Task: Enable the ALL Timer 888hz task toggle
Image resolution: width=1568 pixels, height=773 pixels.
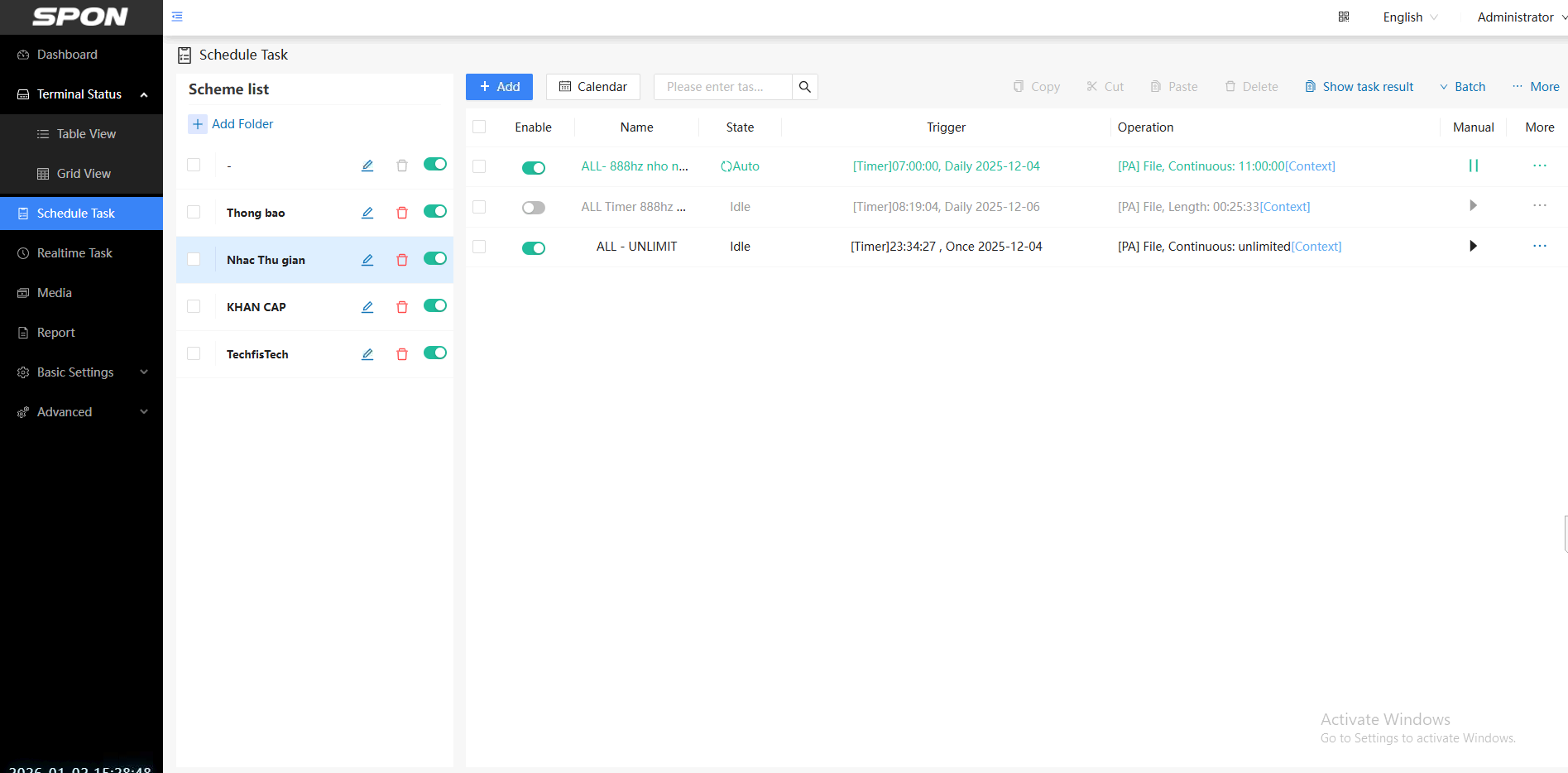Action: click(x=534, y=208)
